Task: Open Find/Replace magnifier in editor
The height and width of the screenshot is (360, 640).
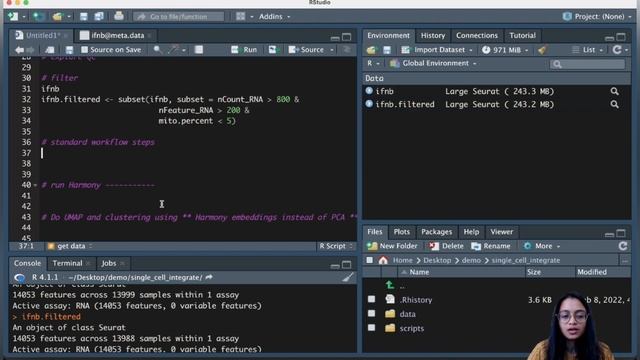Action: point(157,50)
